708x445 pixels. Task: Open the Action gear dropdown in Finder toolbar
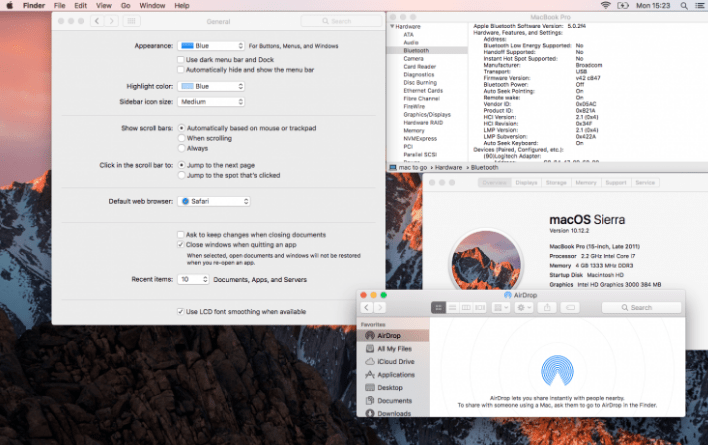click(524, 307)
